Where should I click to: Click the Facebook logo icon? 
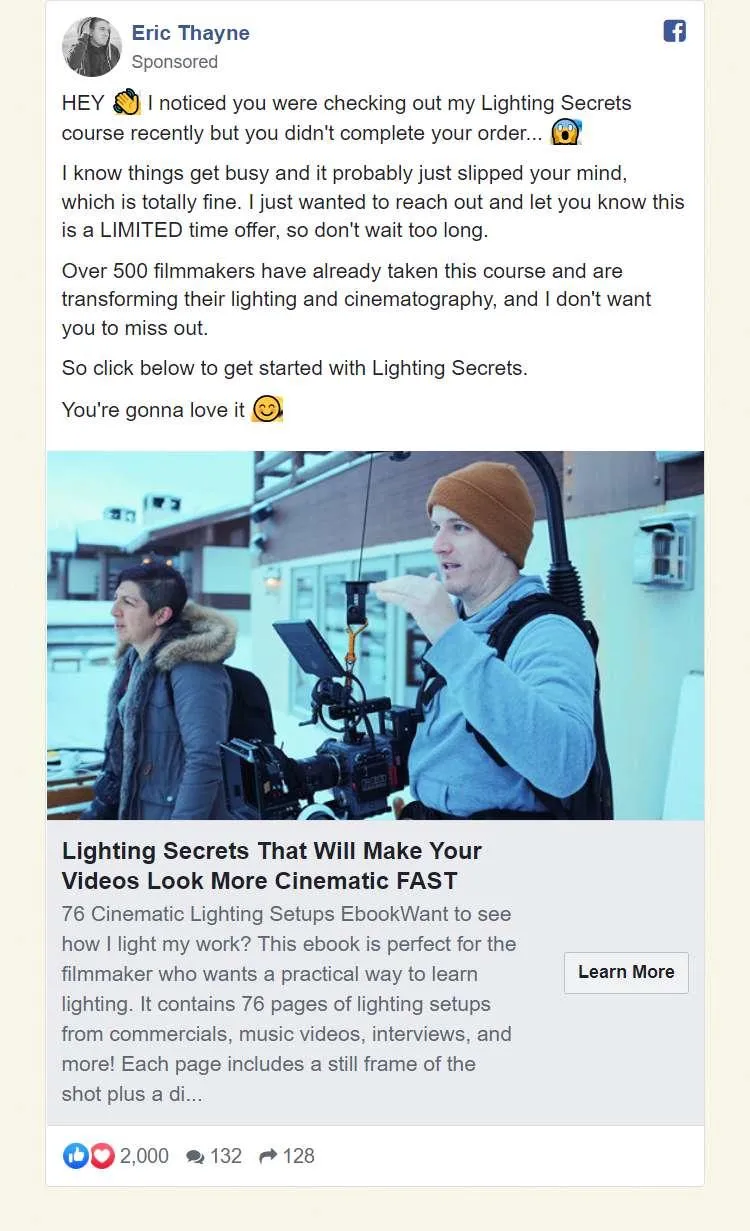675,31
